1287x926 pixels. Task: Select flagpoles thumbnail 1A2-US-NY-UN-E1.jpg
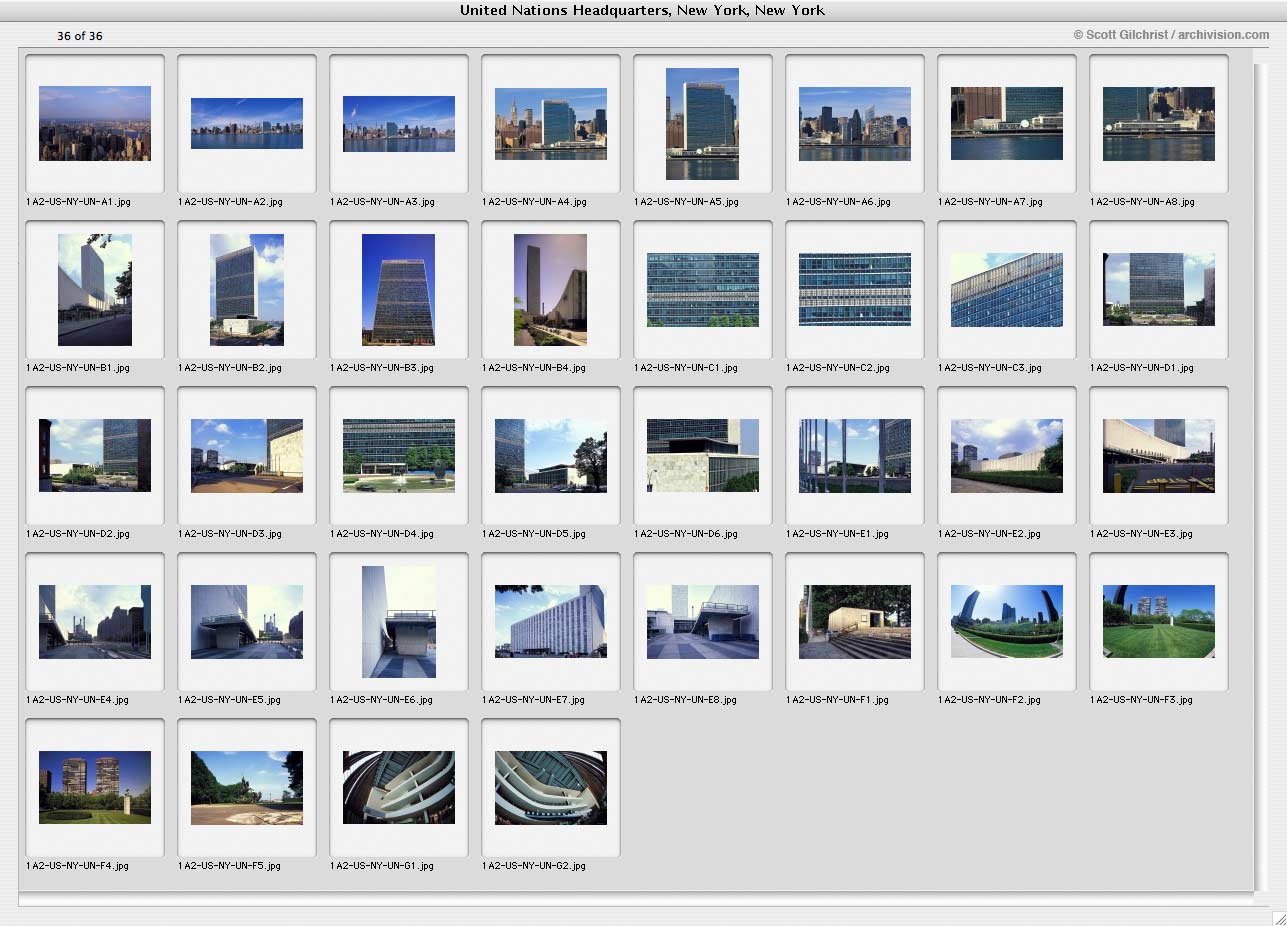click(x=855, y=456)
